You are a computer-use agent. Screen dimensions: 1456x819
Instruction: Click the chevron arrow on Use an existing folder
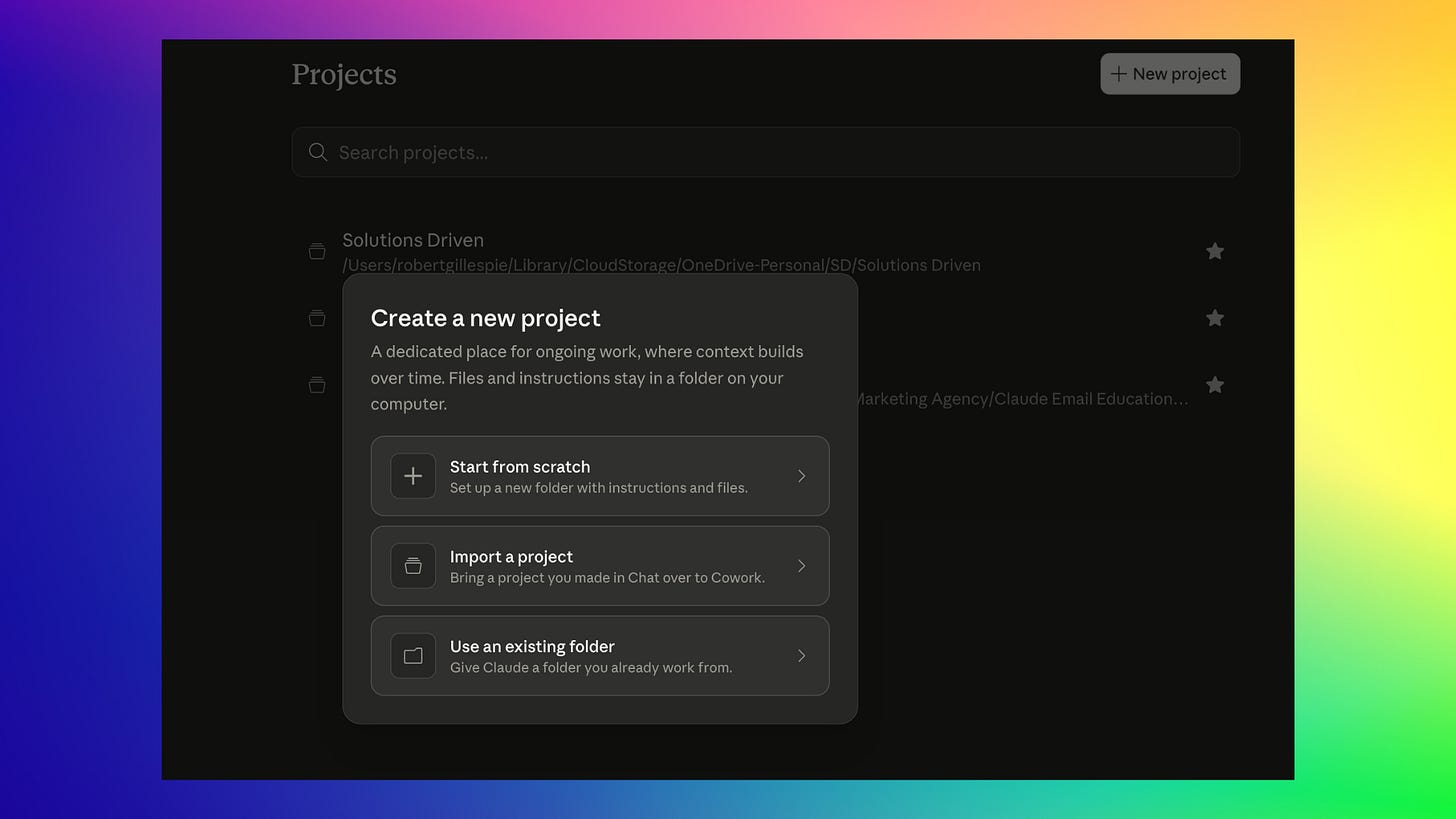pos(801,656)
